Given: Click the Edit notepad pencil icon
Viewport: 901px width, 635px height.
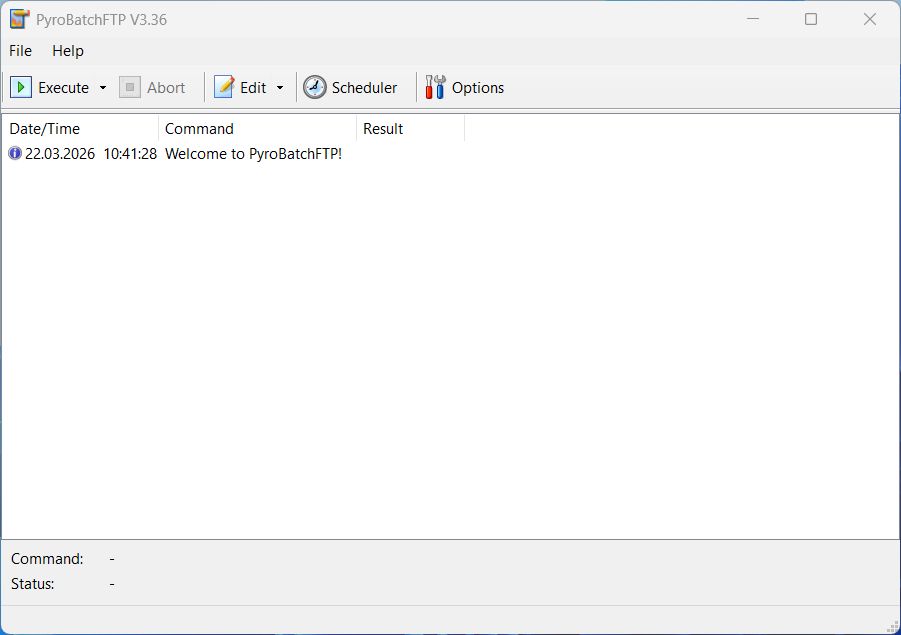Looking at the screenshot, I should [x=225, y=88].
